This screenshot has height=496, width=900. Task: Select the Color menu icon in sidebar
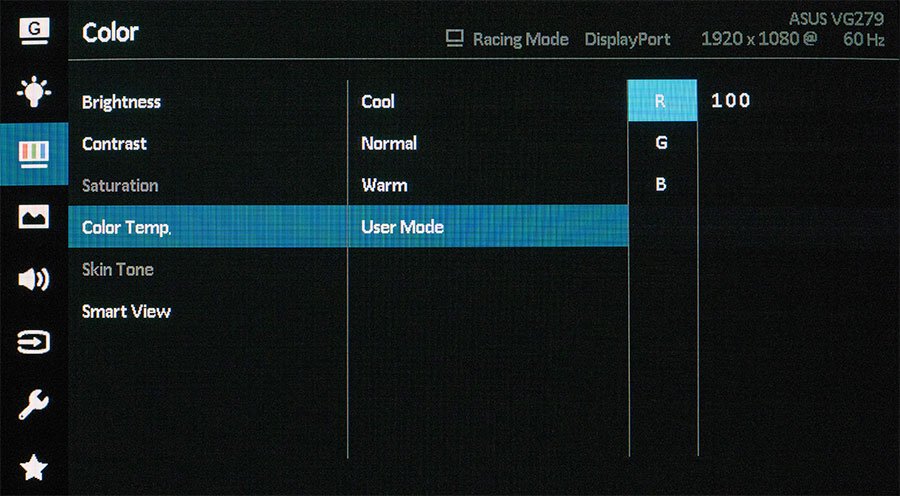[34, 153]
